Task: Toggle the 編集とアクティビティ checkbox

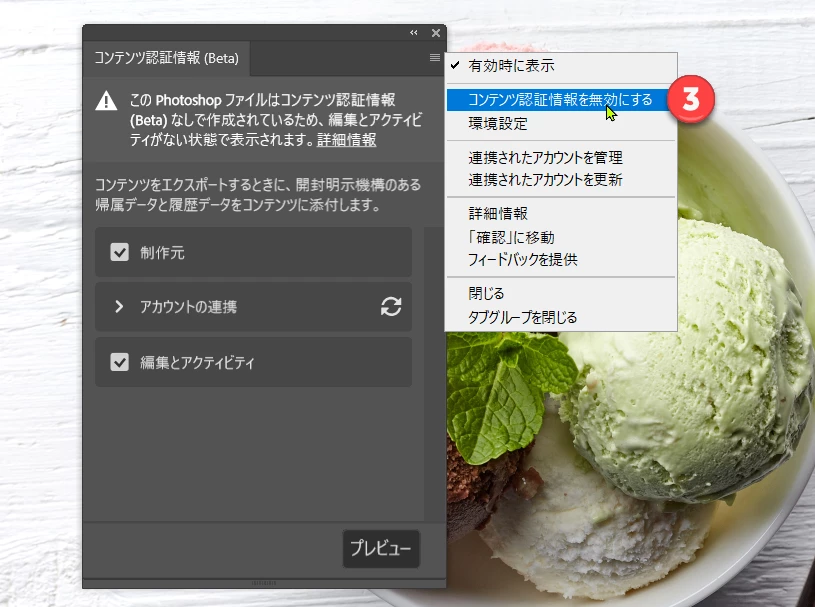Action: [x=120, y=362]
